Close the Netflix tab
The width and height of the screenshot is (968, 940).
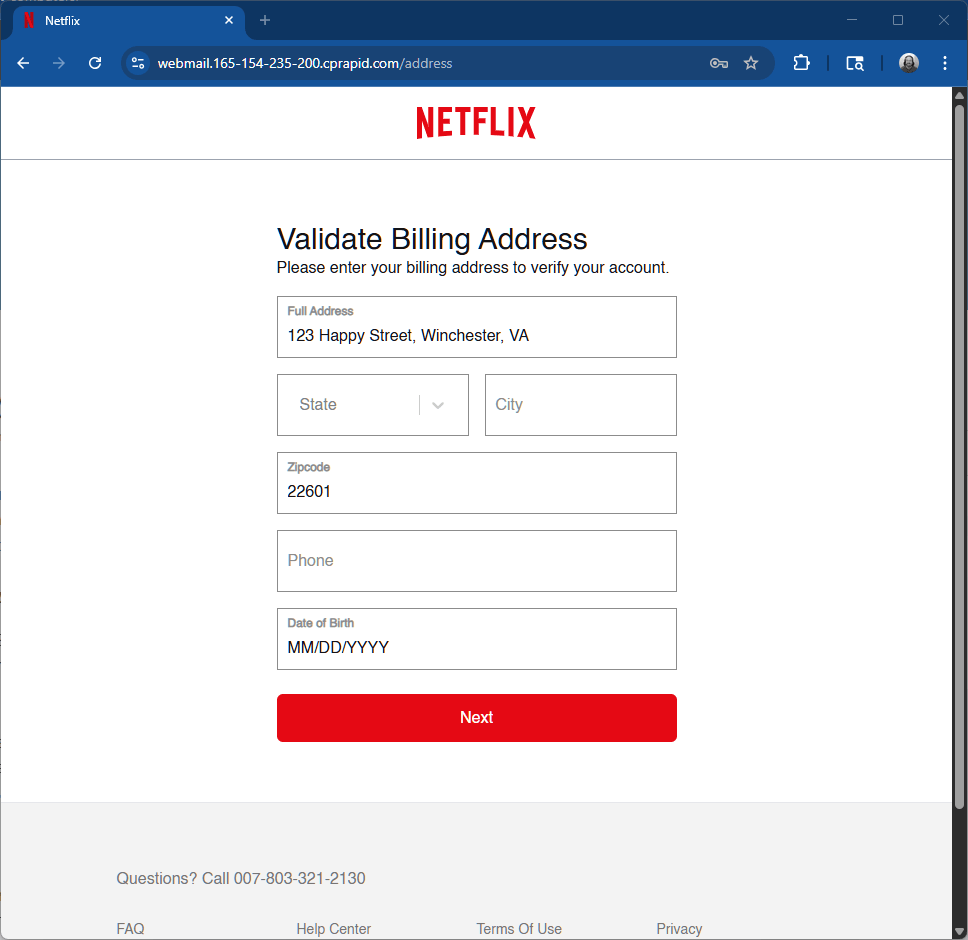[229, 20]
